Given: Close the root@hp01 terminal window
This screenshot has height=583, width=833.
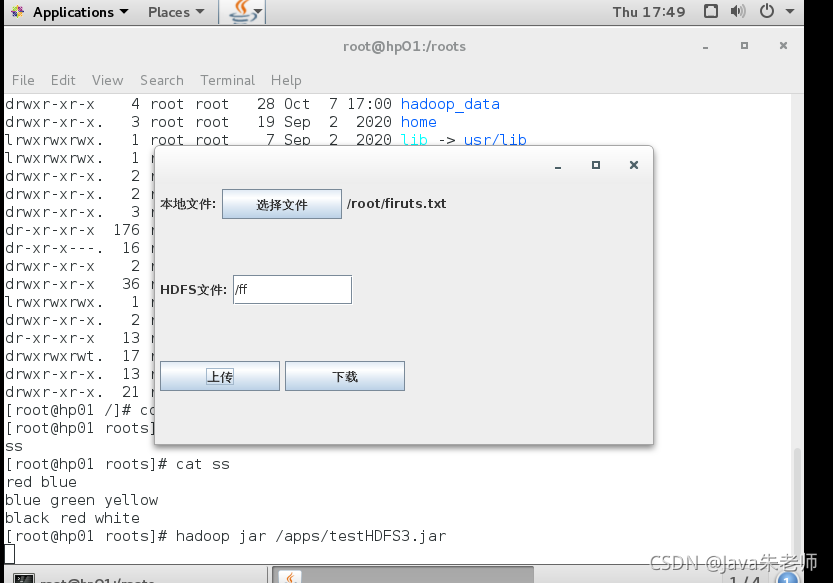Looking at the screenshot, I should pos(783,46).
